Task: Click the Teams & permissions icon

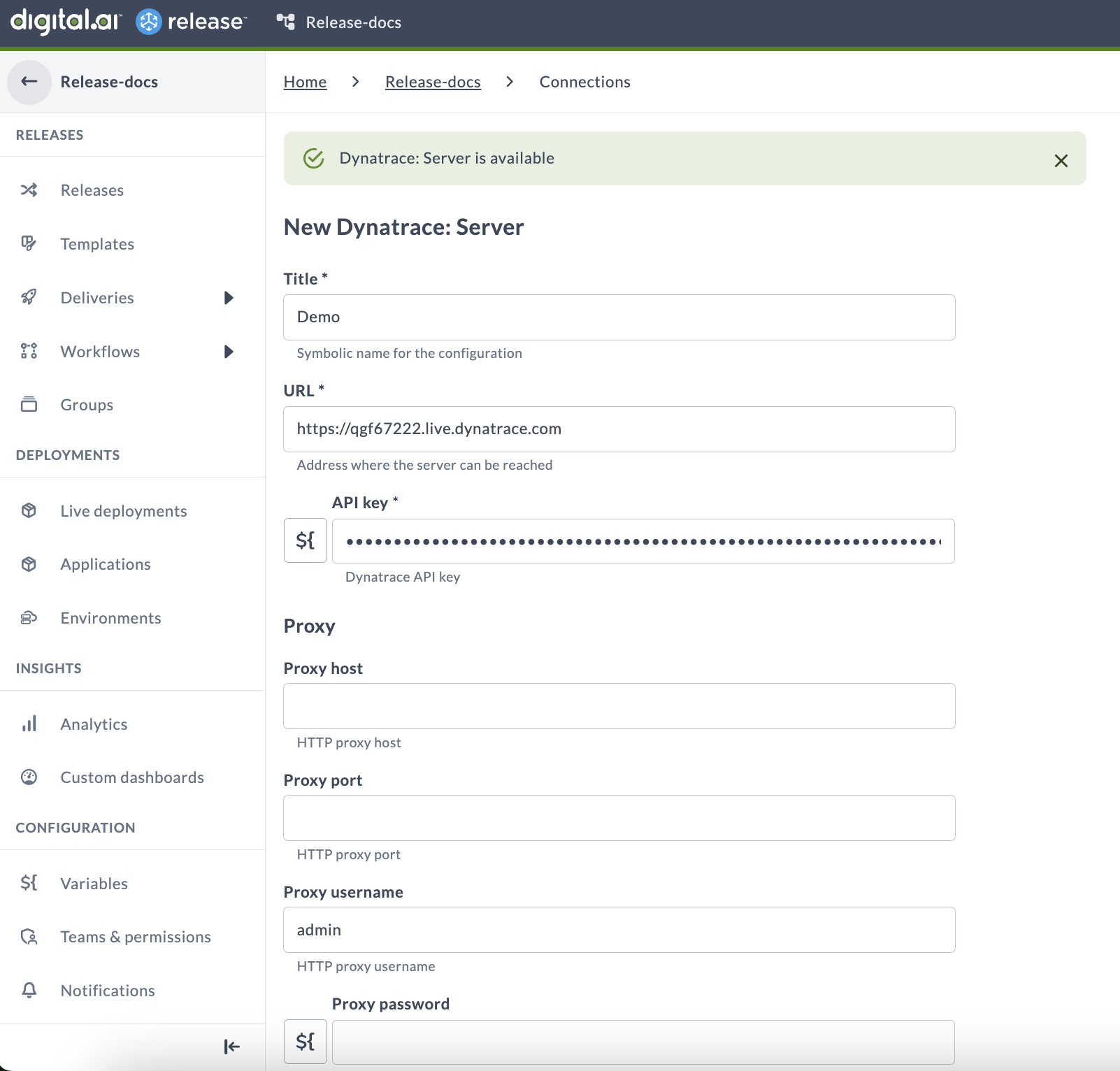Action: (x=29, y=937)
